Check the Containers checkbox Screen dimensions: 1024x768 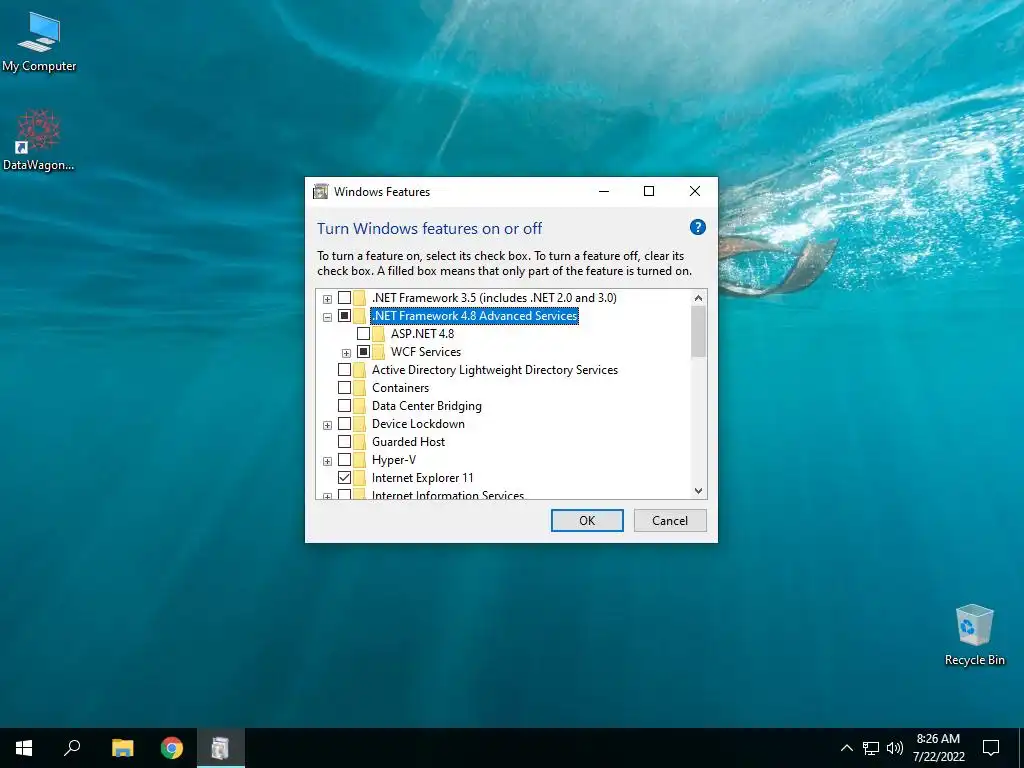344,388
